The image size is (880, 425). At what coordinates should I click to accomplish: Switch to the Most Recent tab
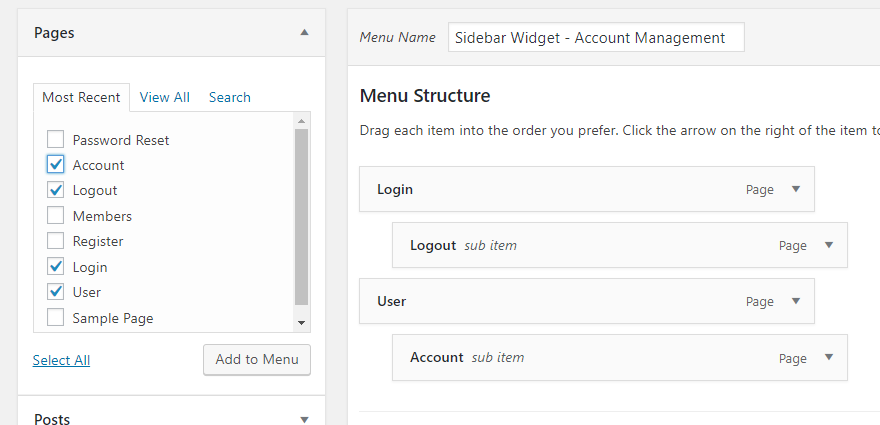click(x=81, y=97)
